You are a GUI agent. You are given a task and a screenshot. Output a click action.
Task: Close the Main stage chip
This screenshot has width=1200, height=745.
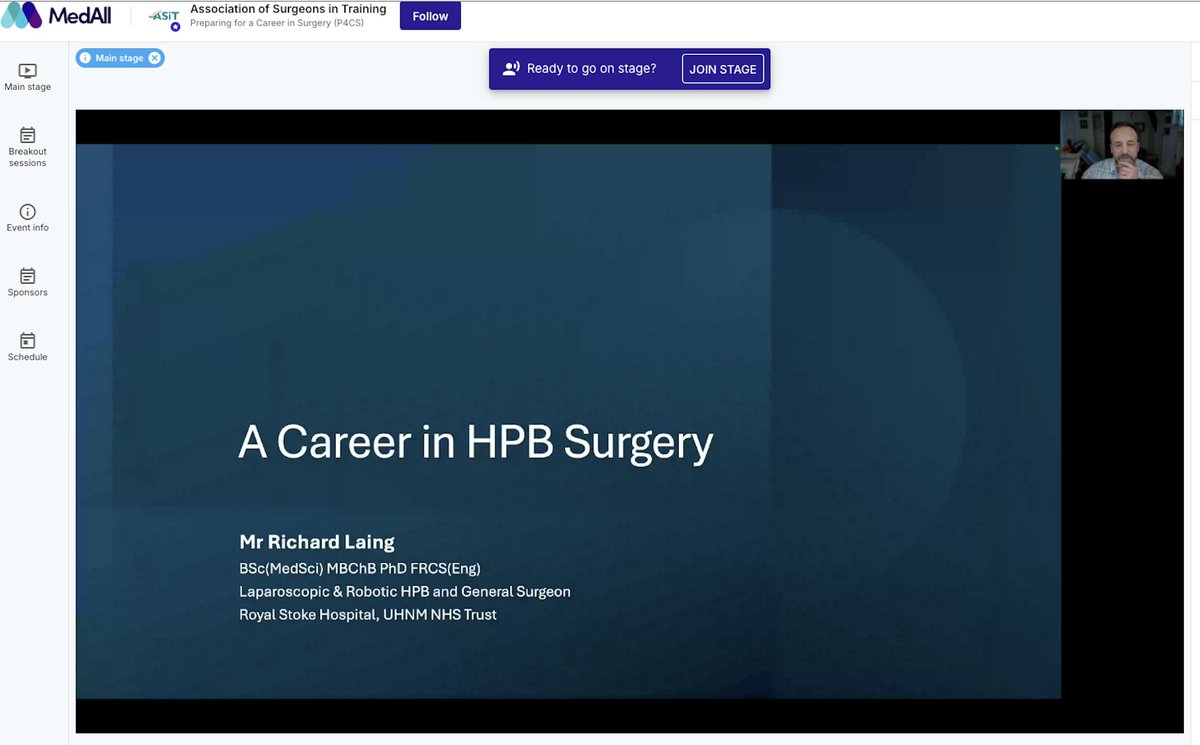coord(154,58)
